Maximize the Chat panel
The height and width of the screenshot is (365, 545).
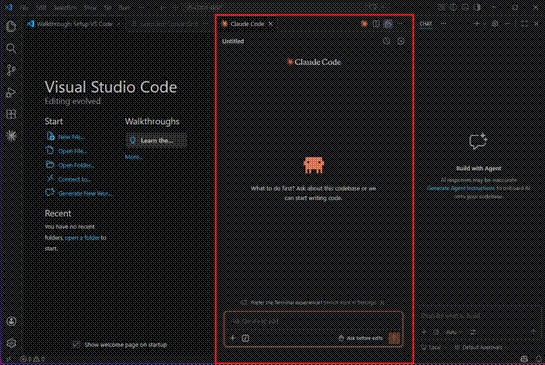[524, 24]
